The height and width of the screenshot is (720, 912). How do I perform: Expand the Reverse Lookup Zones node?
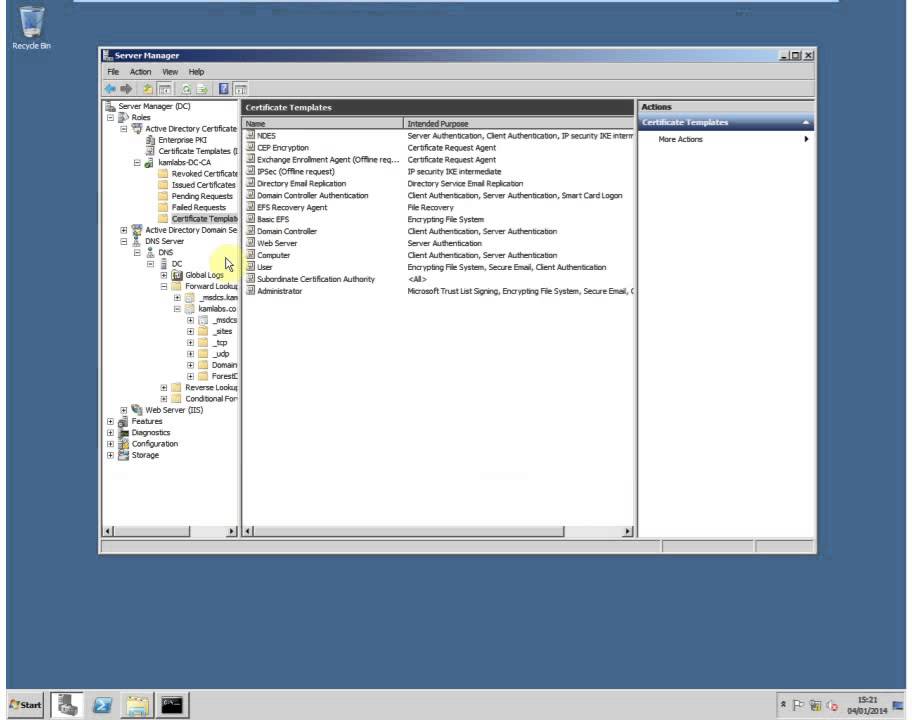coord(163,387)
